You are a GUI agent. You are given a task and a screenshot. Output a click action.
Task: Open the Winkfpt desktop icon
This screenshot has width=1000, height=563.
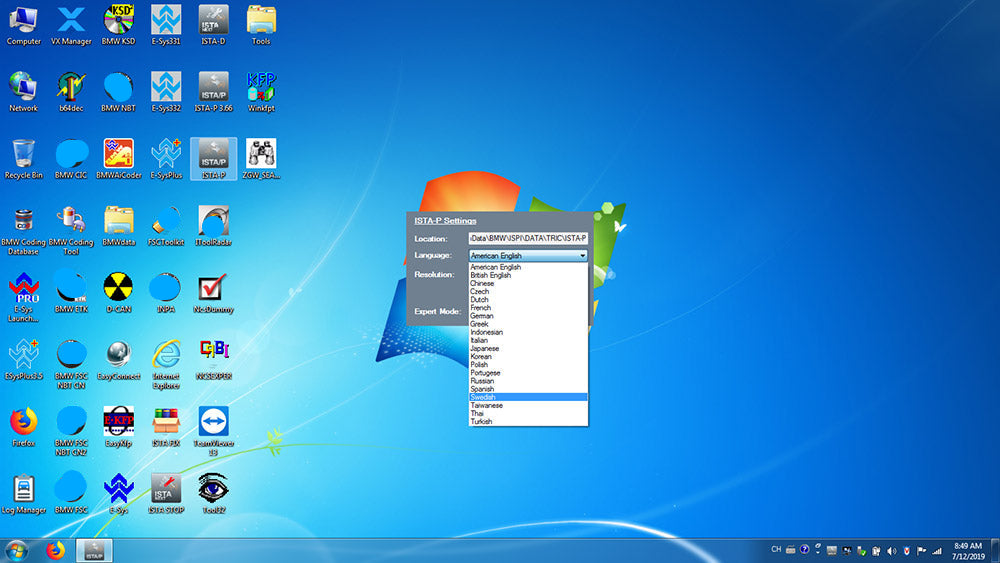pyautogui.click(x=261, y=88)
